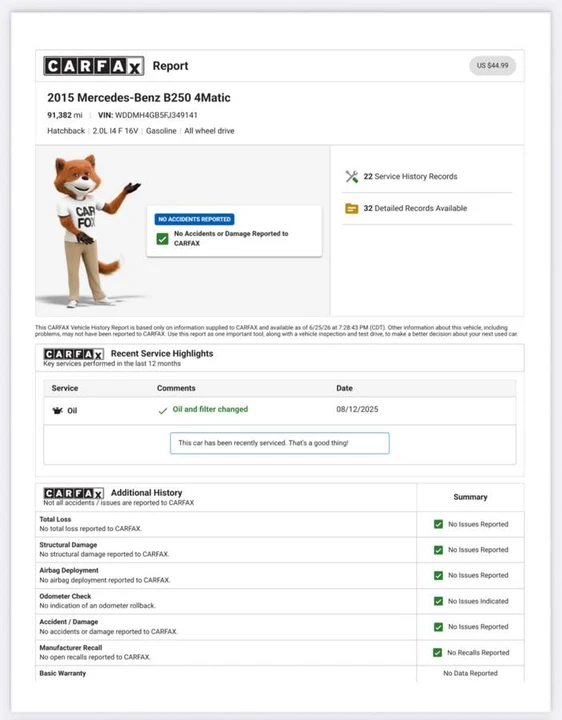Viewport: 562px width, 720px height.
Task: Click the Odometer Check green checkbox
Action: click(438, 602)
